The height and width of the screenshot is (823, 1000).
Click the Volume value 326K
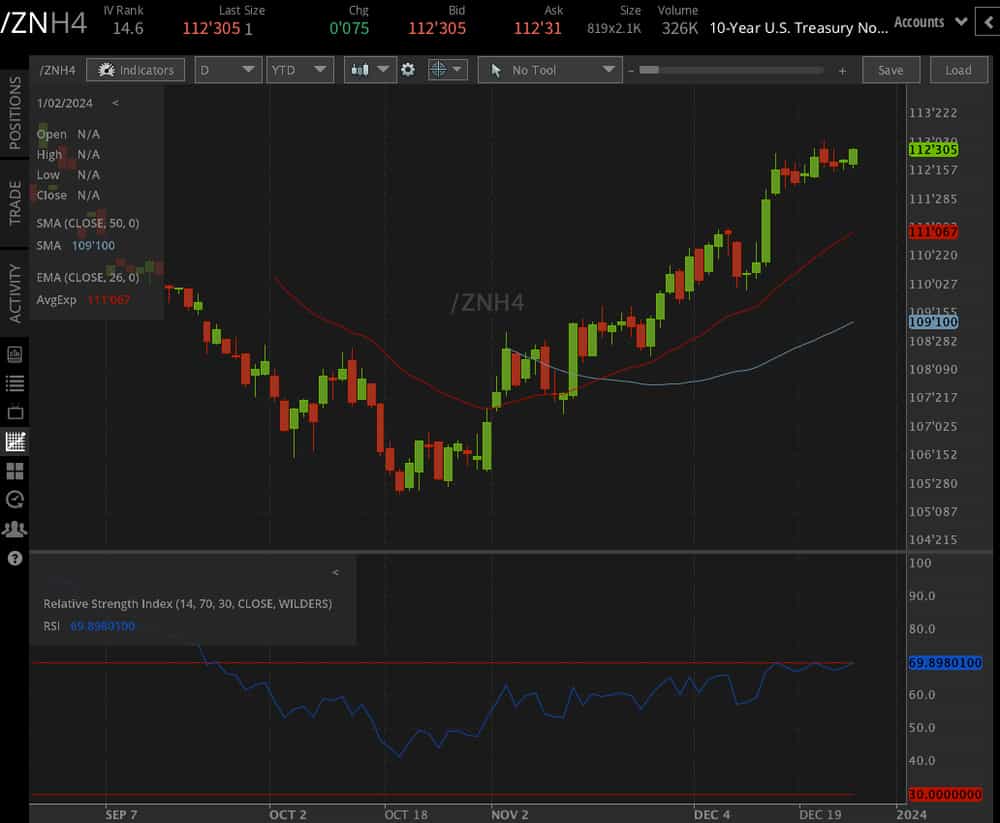click(x=680, y=29)
